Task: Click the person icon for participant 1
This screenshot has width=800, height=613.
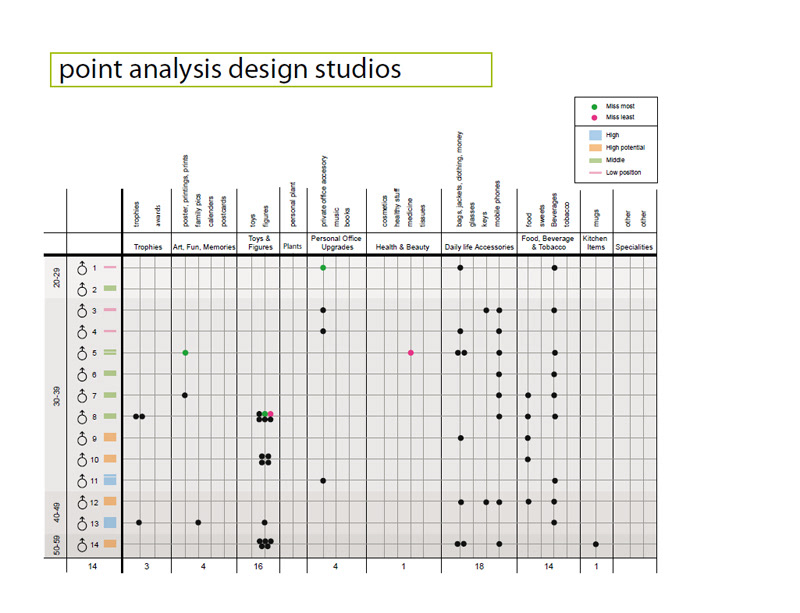Action: pyautogui.click(x=82, y=268)
